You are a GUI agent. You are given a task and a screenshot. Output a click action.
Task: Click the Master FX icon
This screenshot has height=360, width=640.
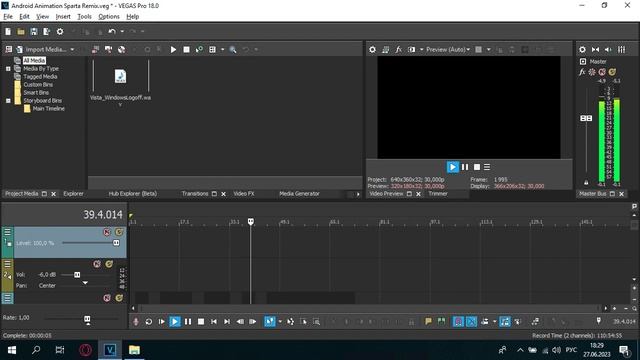coord(582,72)
